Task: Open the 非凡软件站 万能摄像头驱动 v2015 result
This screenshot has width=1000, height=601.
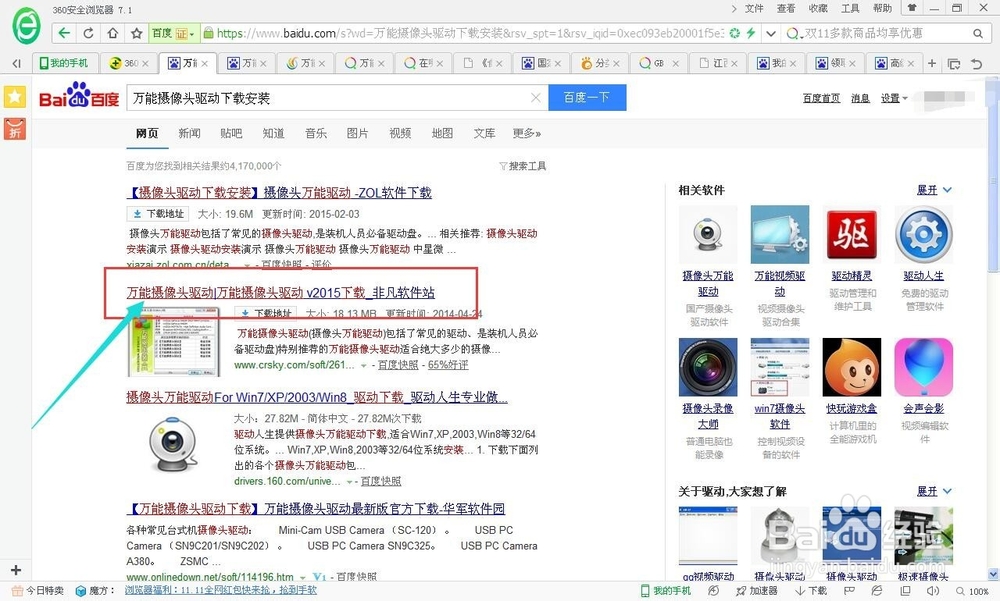Action: pyautogui.click(x=281, y=292)
